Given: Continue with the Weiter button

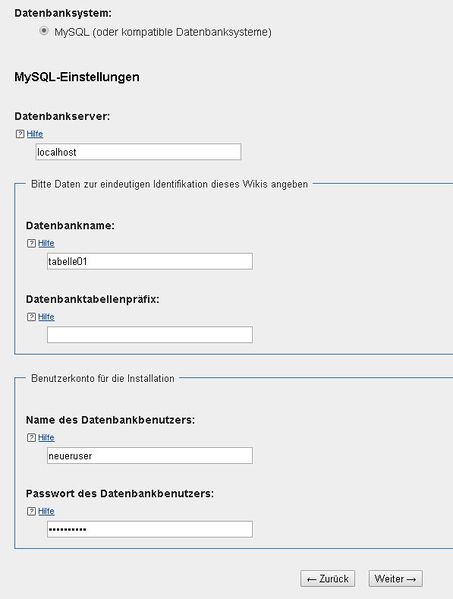Looking at the screenshot, I should click(396, 579).
